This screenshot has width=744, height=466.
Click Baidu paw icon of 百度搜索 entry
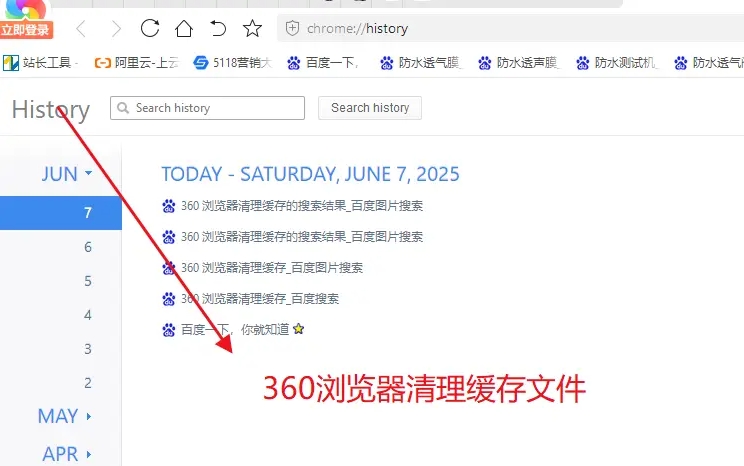pyautogui.click(x=168, y=298)
